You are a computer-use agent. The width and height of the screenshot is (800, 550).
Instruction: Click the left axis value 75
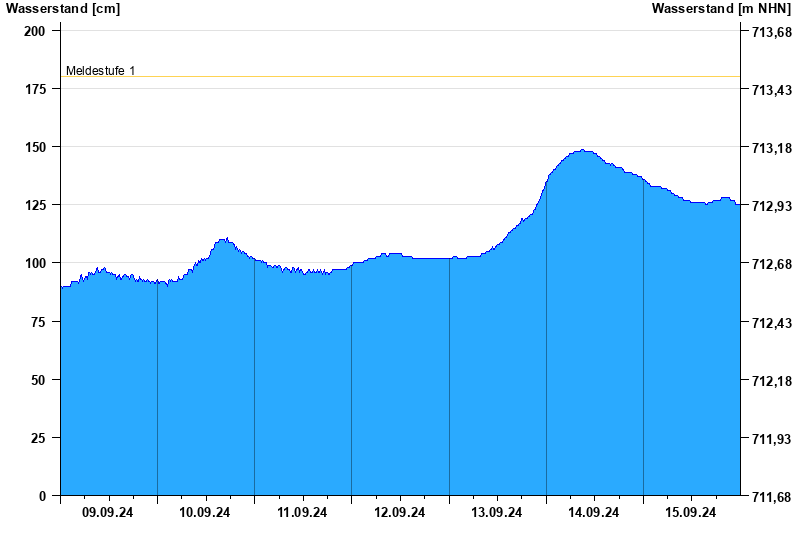click(x=38, y=322)
